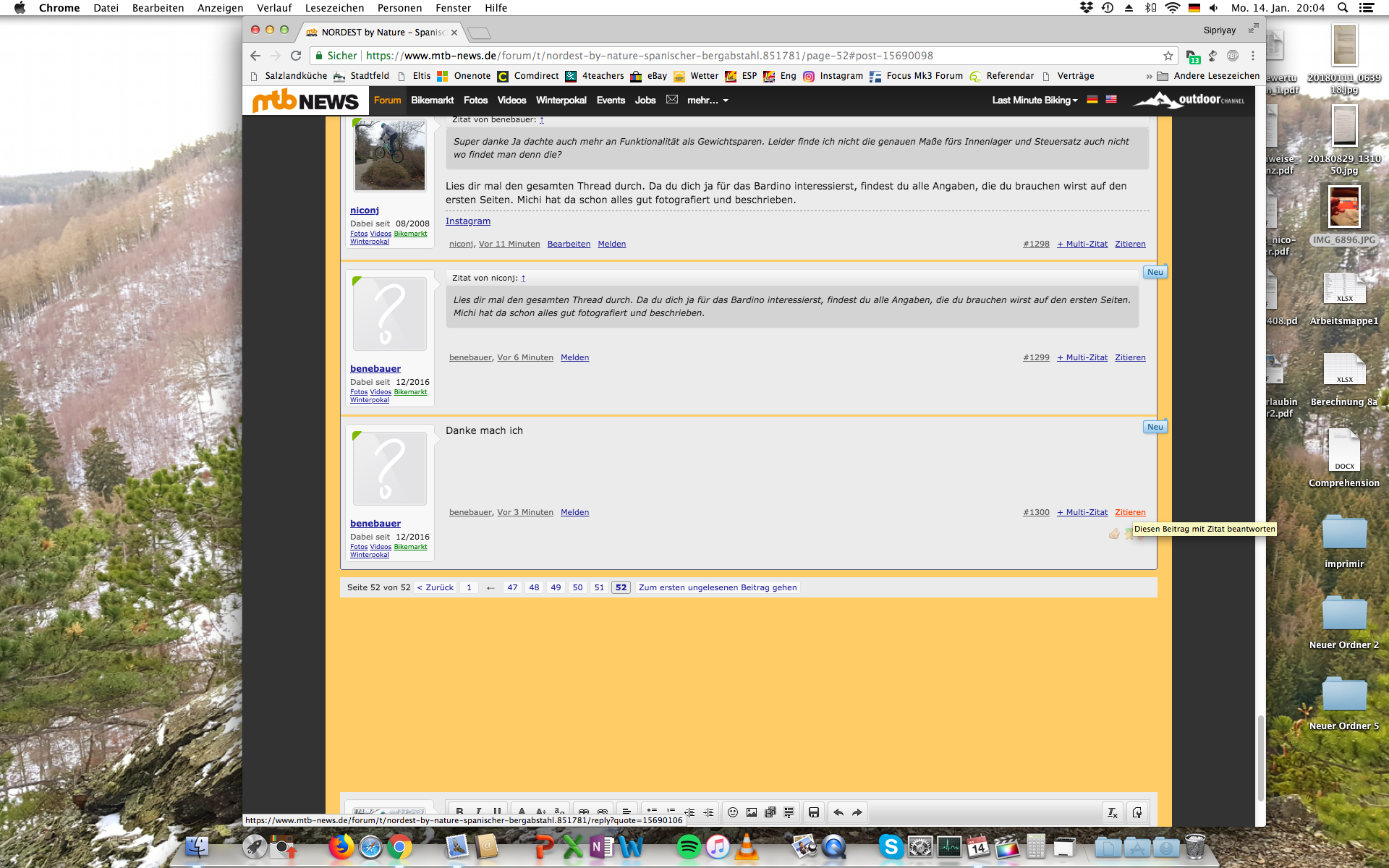
Task: Add post #1299 to Multi-Zitat
Action: pyautogui.click(x=1082, y=357)
